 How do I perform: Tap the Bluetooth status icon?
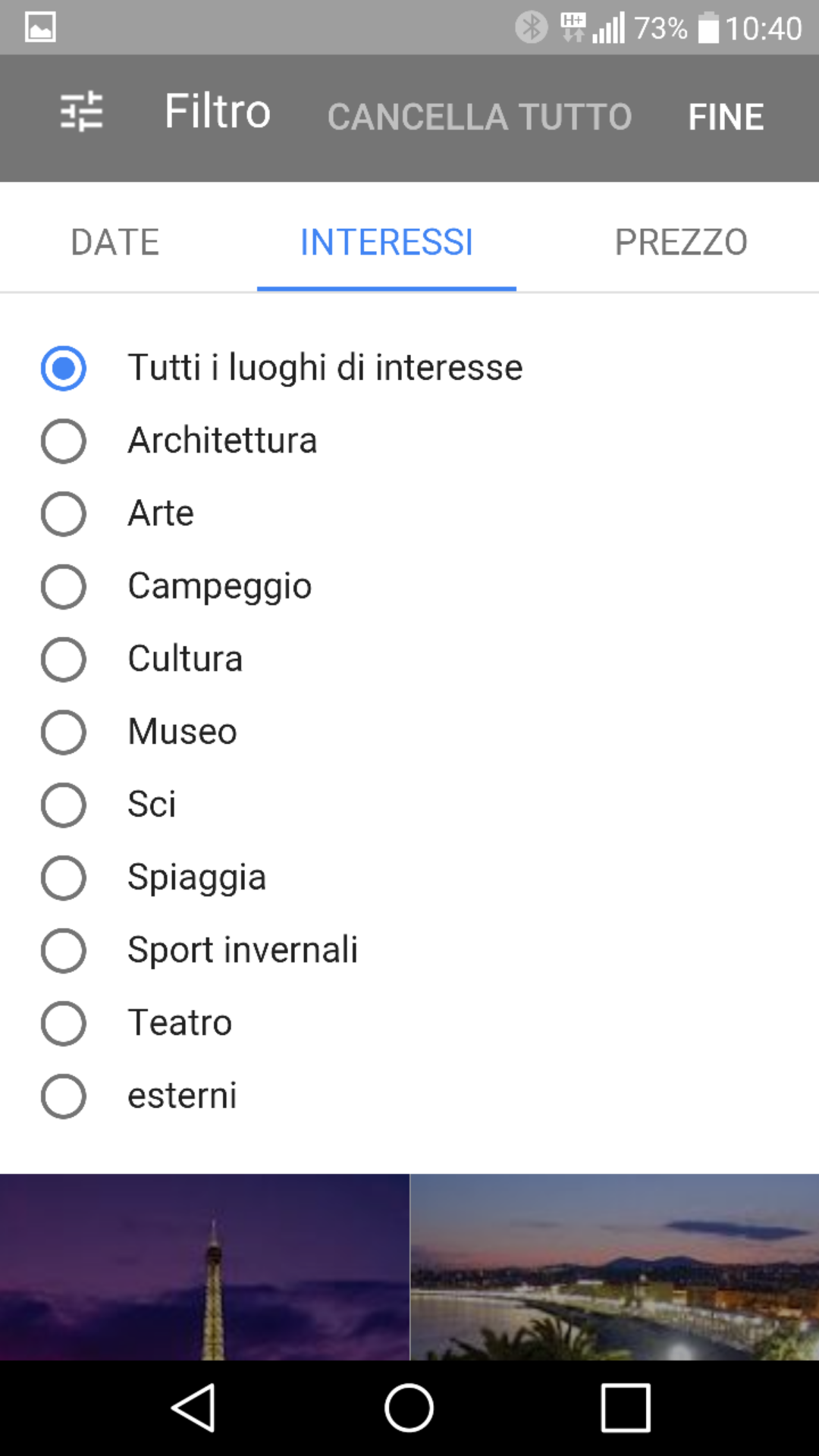click(531, 27)
